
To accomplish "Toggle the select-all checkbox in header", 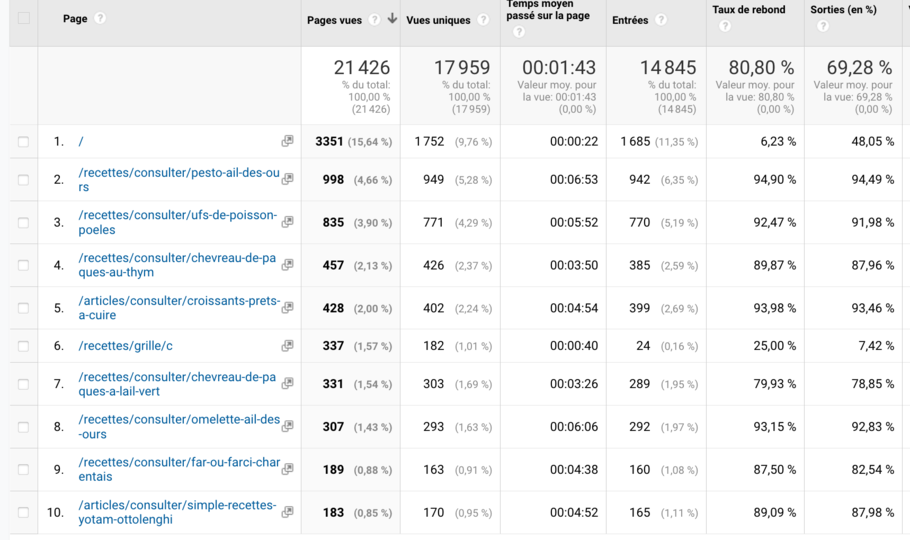I will pos(23,18).
